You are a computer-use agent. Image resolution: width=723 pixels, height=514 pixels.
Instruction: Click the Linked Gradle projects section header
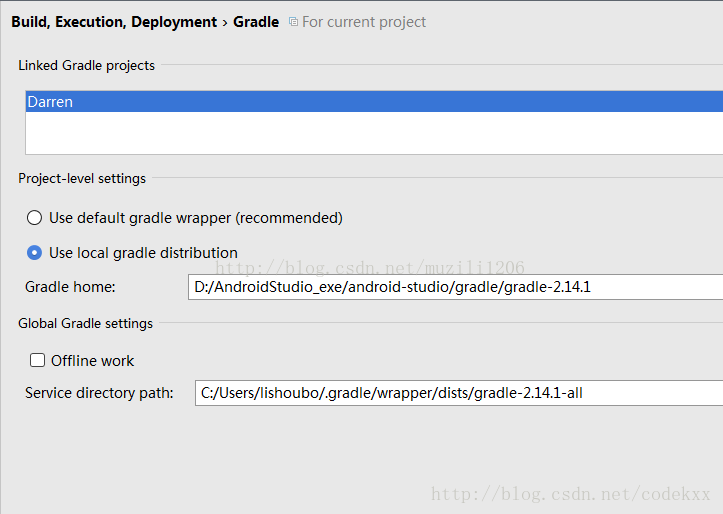86,65
